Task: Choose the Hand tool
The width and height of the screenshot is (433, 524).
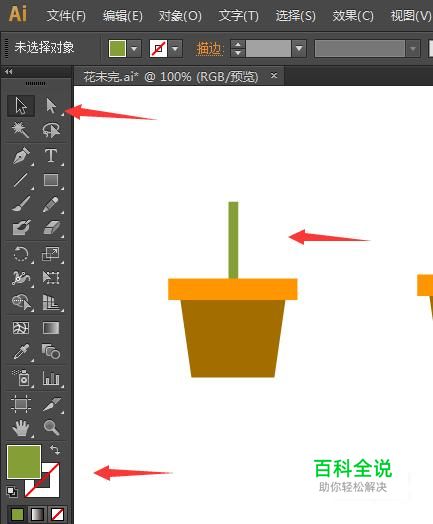Action: tap(21, 428)
